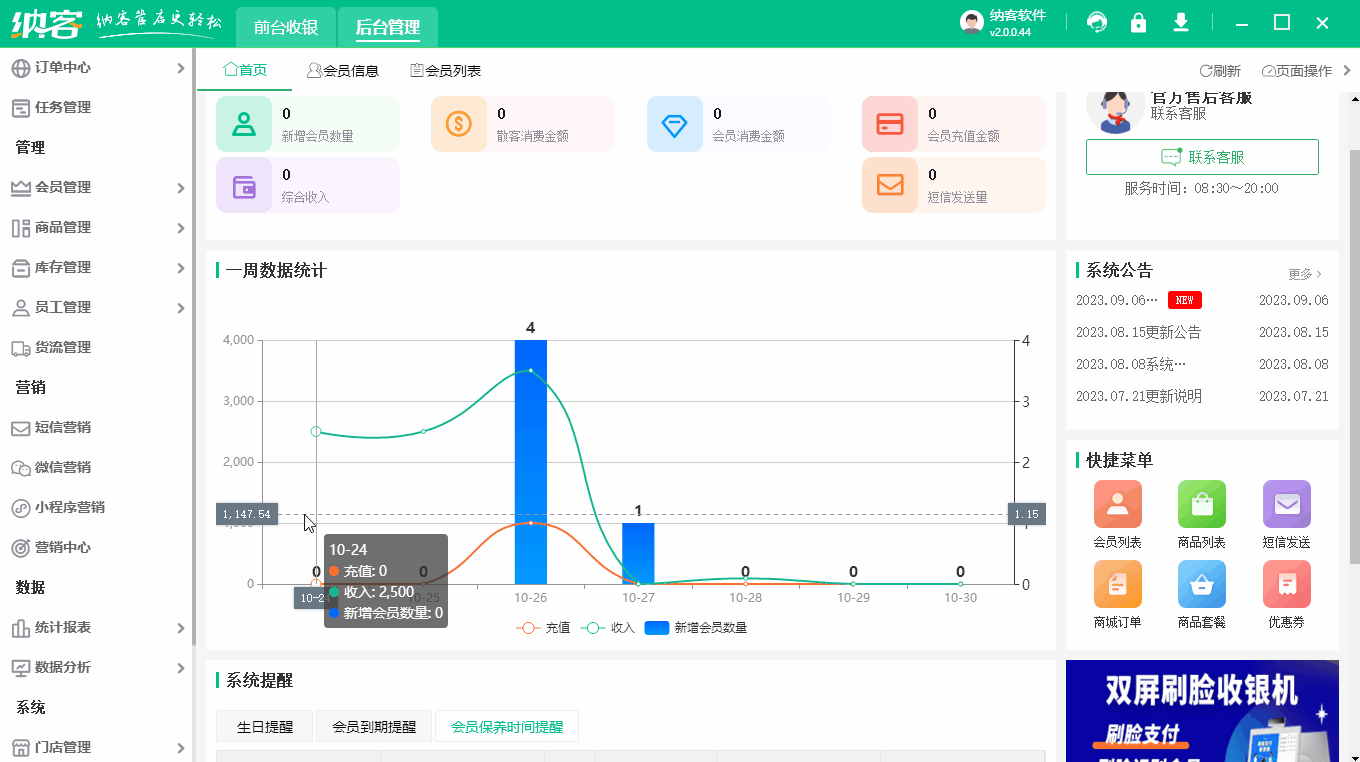Select the 生日提醒 reminder tab
Image resolution: width=1360 pixels, height=762 pixels.
[x=264, y=726]
